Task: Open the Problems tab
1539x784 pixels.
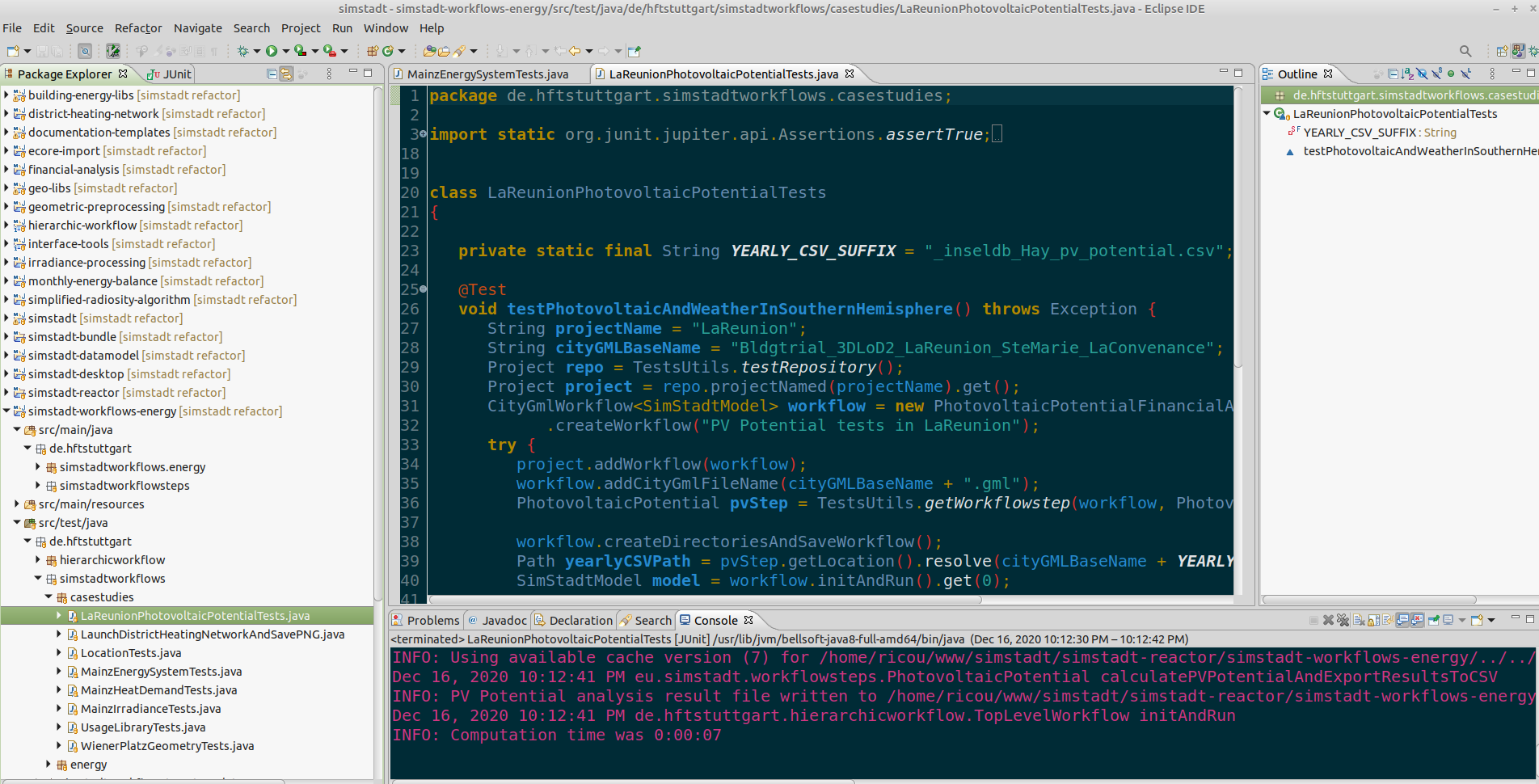Action: [426, 621]
